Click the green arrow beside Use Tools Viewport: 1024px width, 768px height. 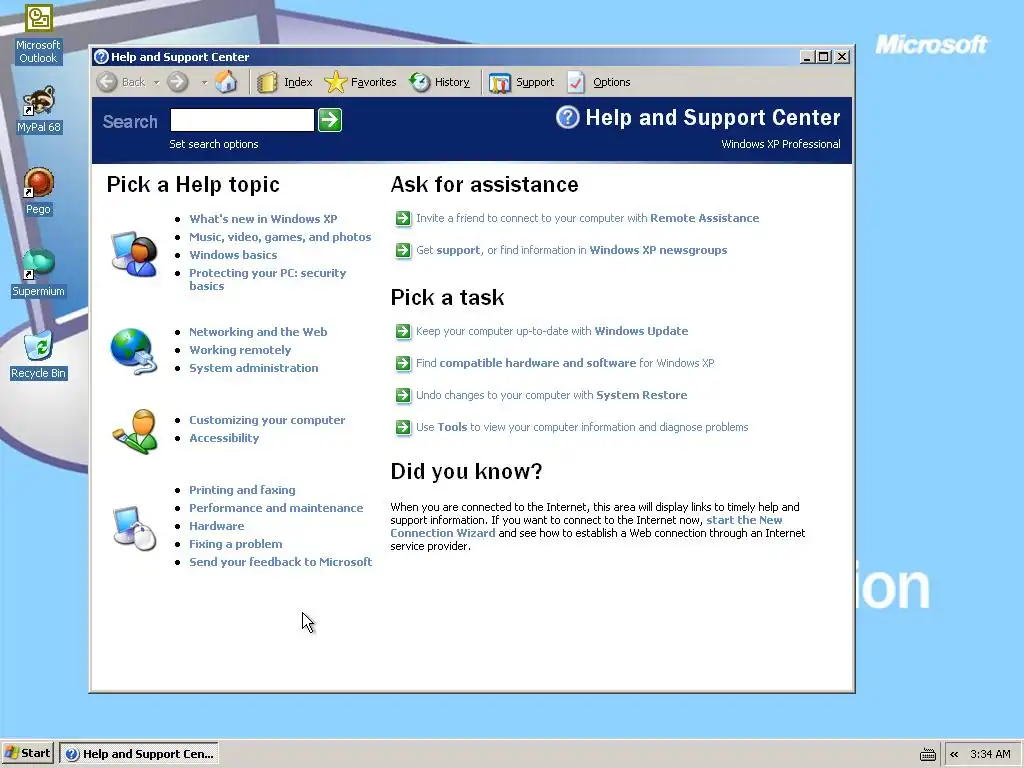[x=404, y=427]
